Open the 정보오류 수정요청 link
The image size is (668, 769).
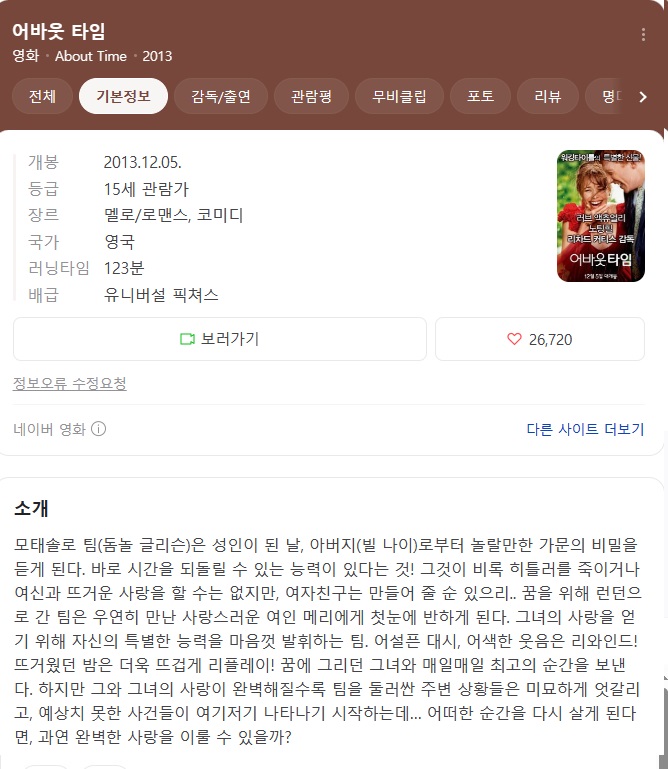coord(70,384)
